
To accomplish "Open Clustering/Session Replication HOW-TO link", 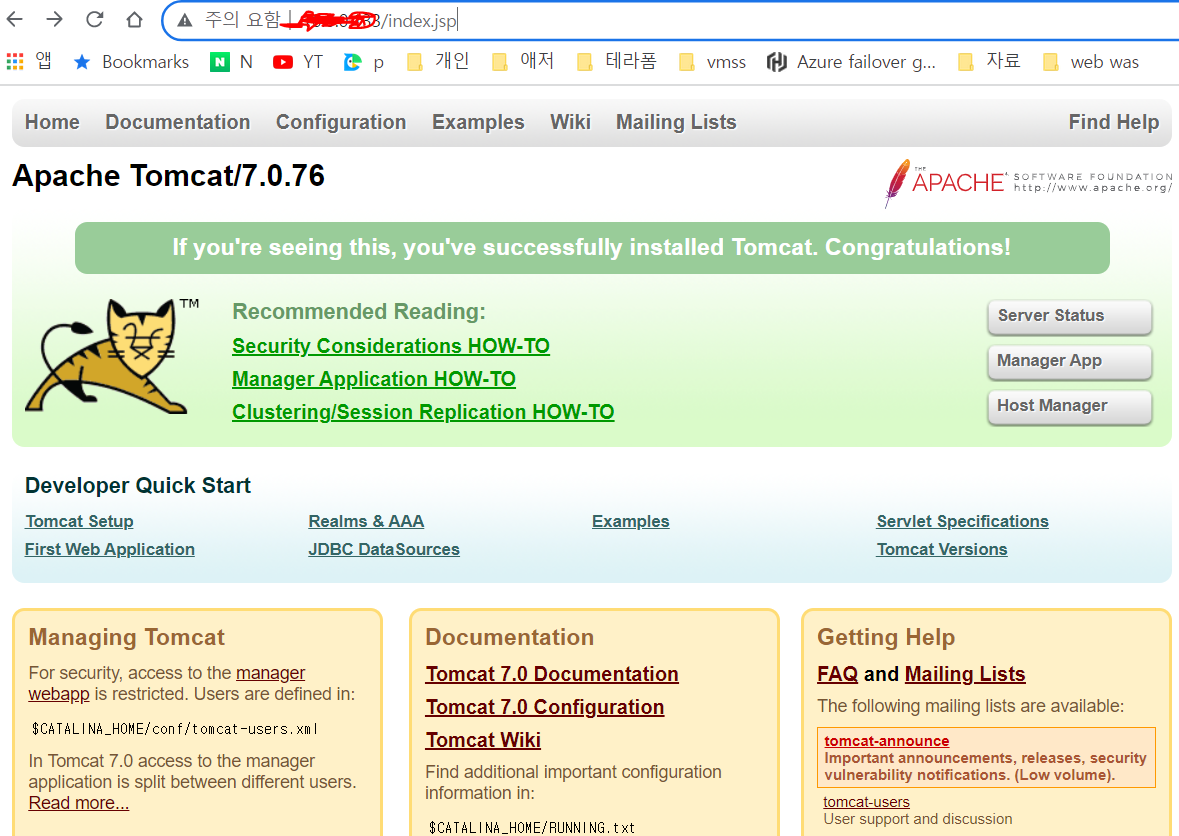I will coord(423,412).
